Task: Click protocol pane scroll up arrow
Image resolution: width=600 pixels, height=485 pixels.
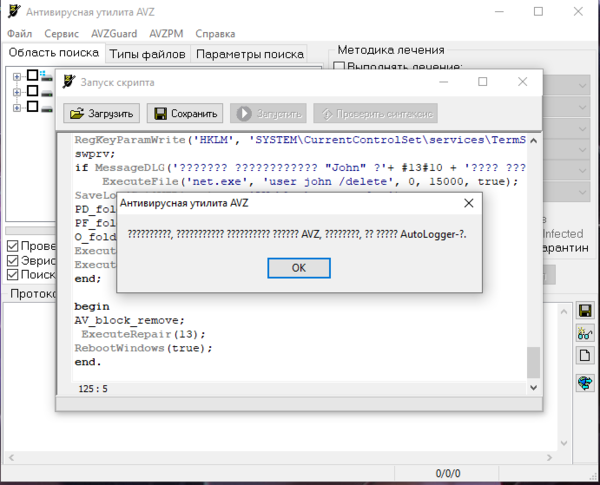Action: click(x=564, y=312)
